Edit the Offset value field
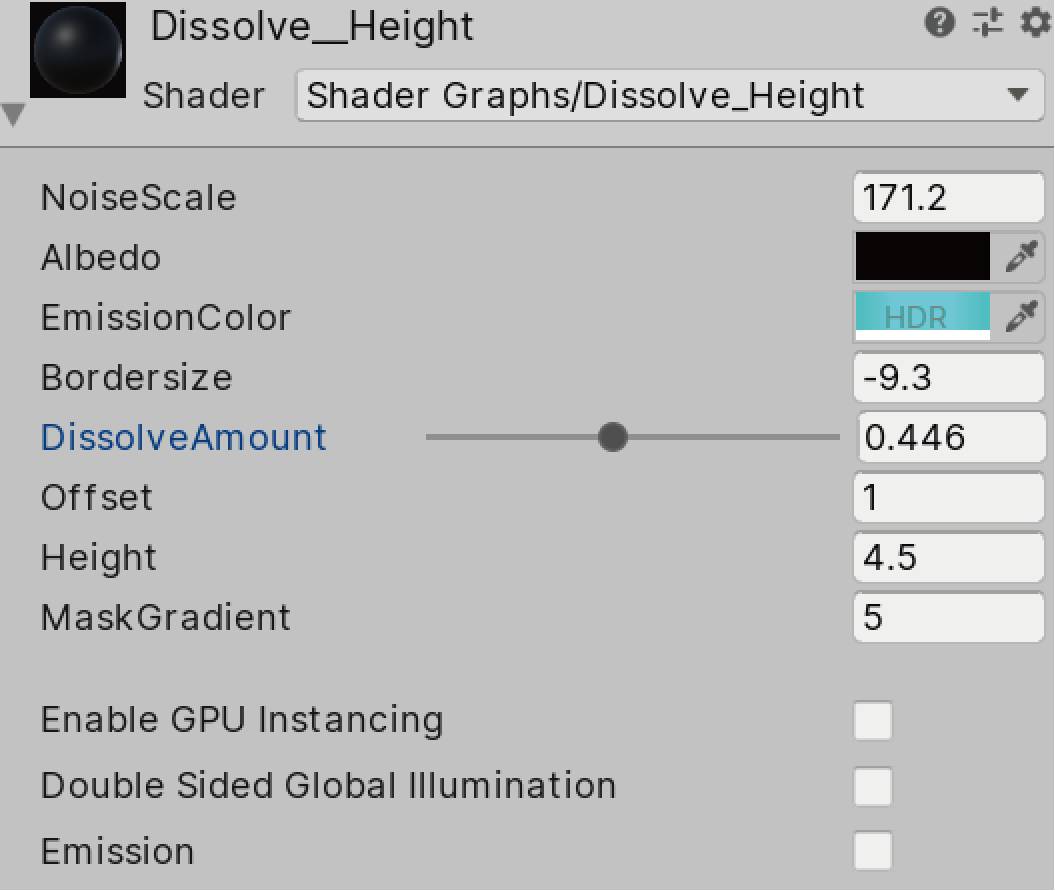Screen dimensions: 1055x891 point(949,497)
